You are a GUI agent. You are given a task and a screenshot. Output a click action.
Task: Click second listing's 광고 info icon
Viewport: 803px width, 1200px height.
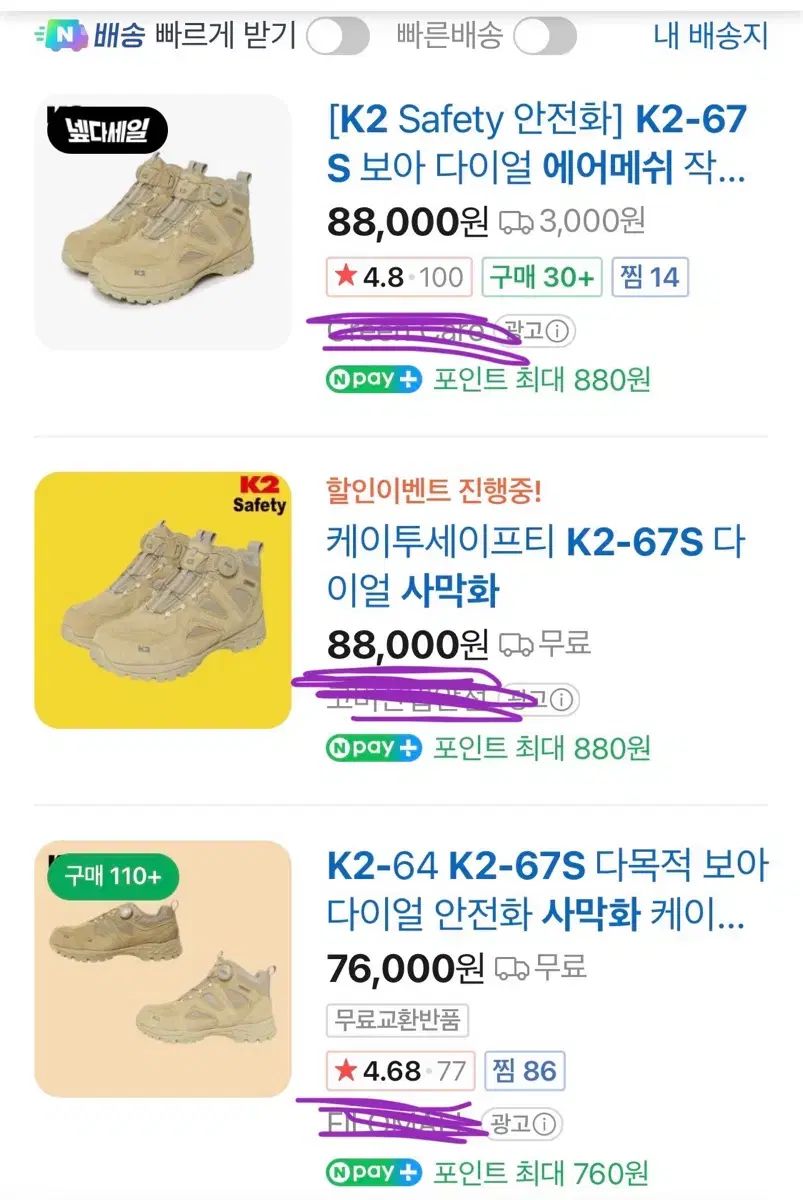563,698
